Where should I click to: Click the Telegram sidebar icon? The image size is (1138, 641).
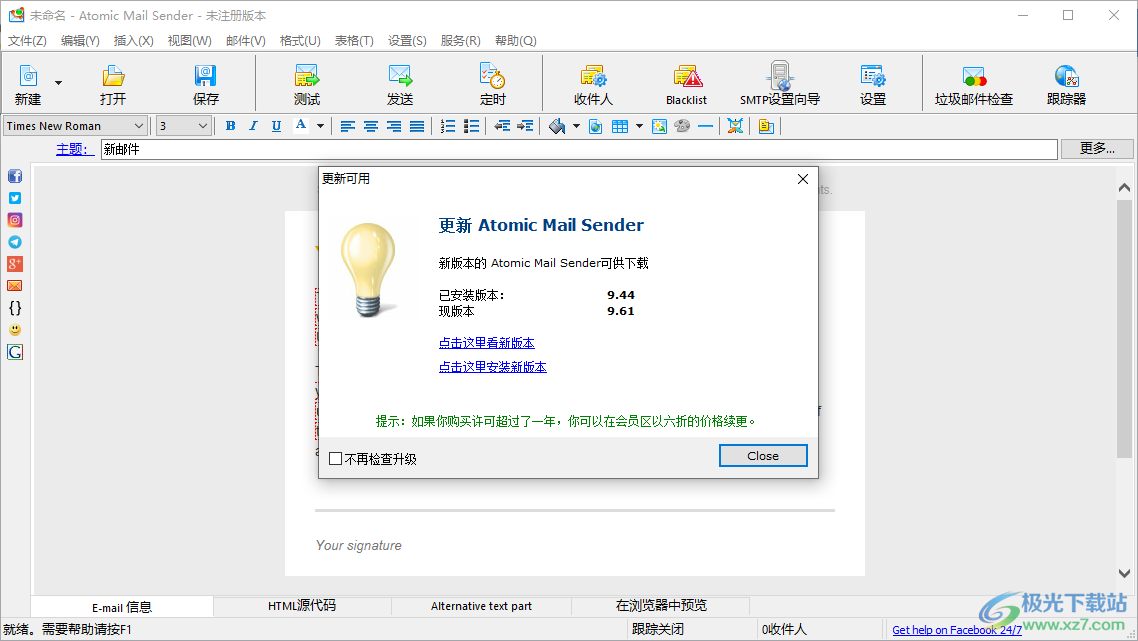[15, 242]
